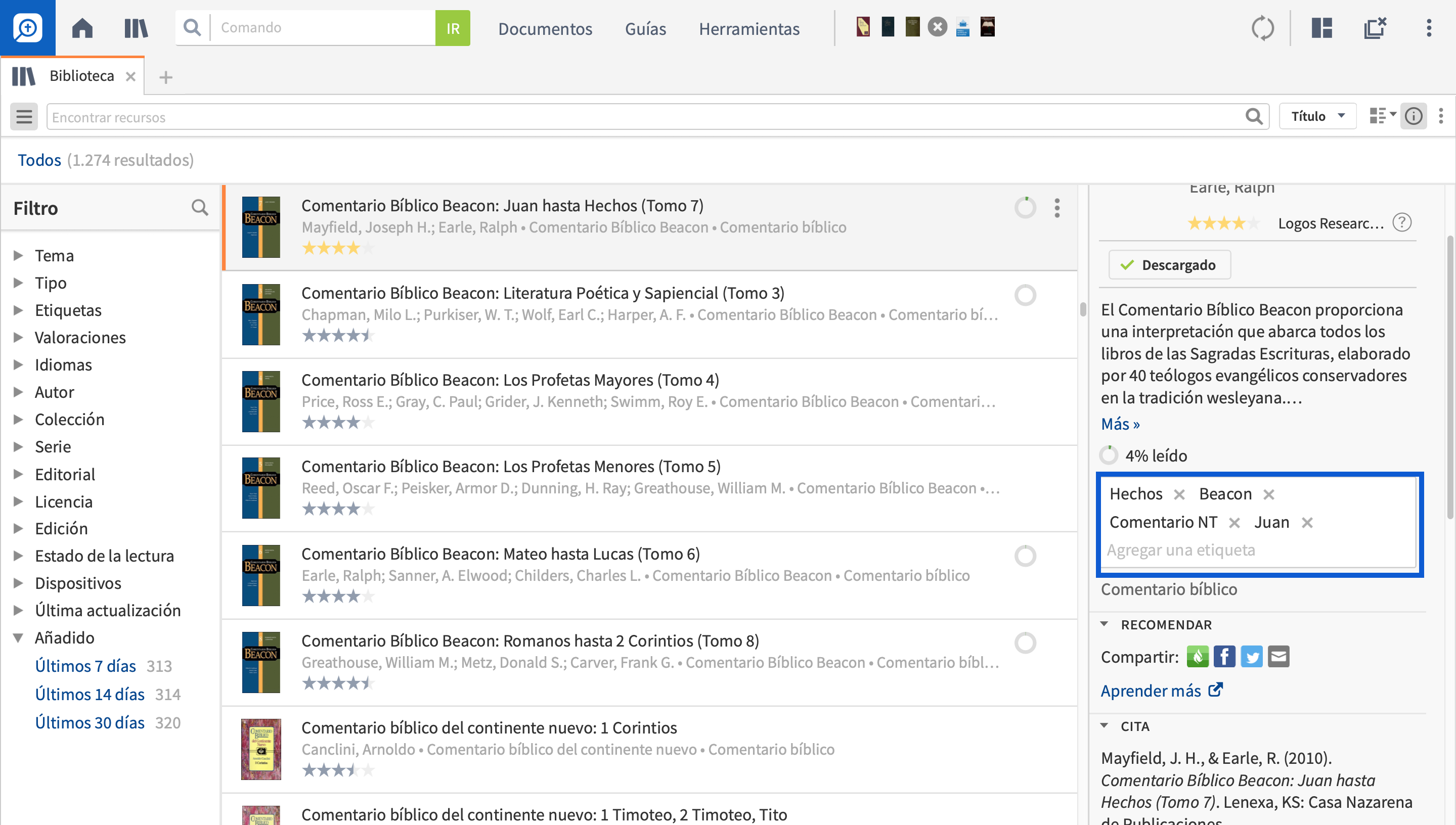The image size is (1456, 825).
Task: Open options menu for Tomo 7 row
Action: tap(1056, 208)
